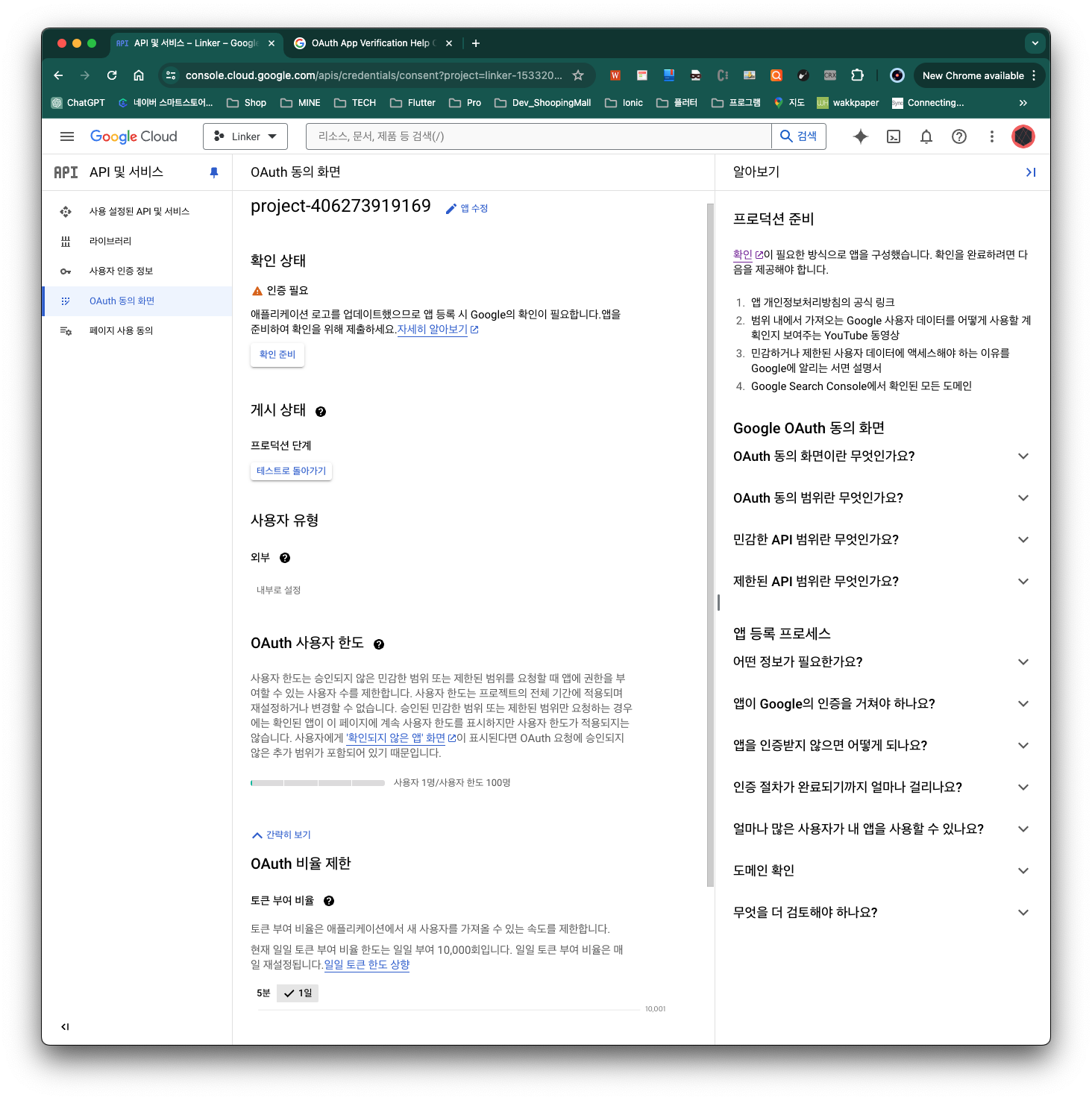Bookmark this page with star icon
Image resolution: width=1092 pixels, height=1100 pixels.
click(x=578, y=75)
